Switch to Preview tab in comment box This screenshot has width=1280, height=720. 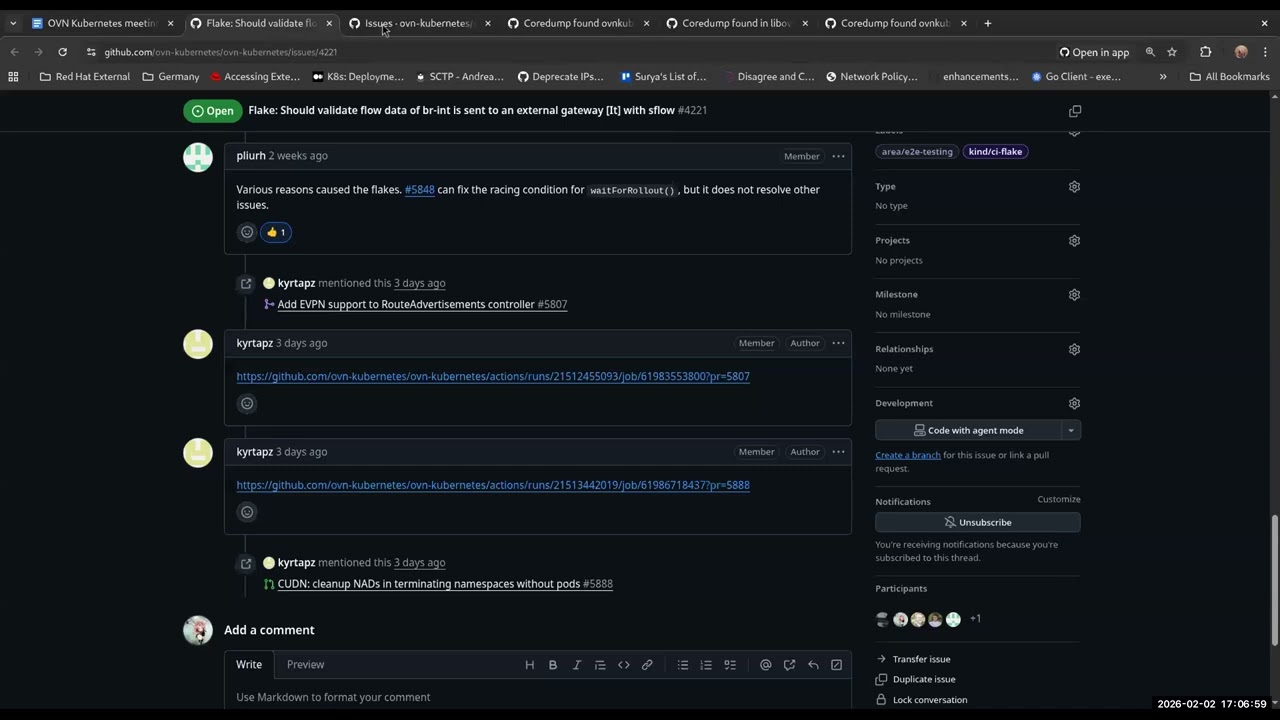pos(305,665)
